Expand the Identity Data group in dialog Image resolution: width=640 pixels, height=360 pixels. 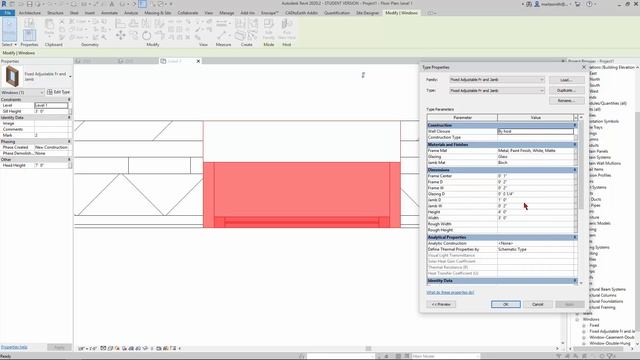[x=575, y=281]
